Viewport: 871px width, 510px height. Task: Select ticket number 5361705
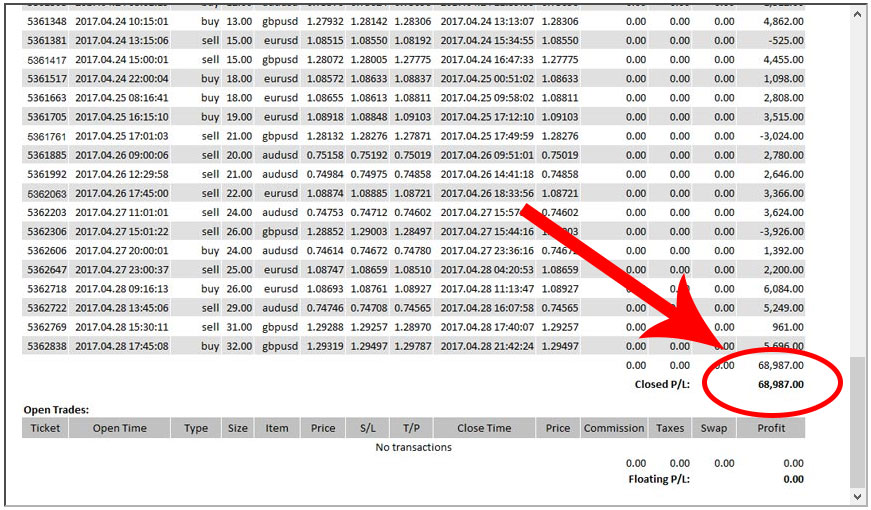[47, 117]
